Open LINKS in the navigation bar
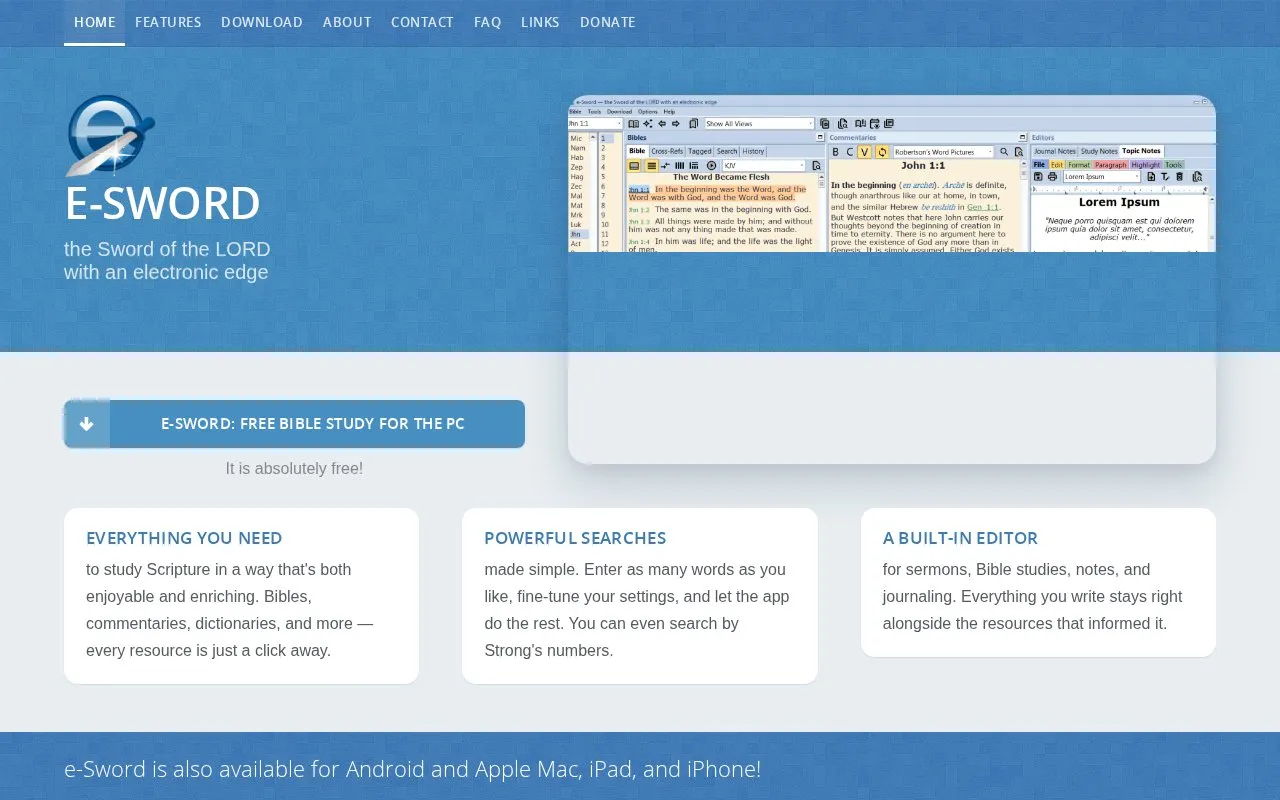The width and height of the screenshot is (1280, 800). pyautogui.click(x=540, y=22)
